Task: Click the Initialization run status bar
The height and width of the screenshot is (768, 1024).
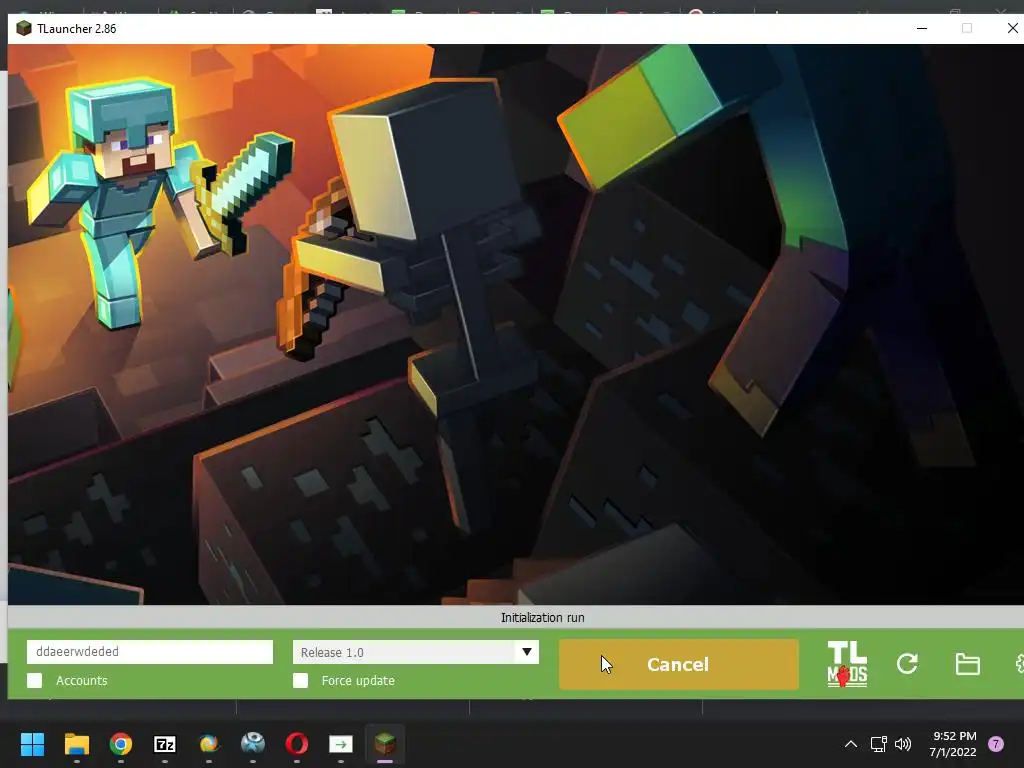Action: click(516, 617)
